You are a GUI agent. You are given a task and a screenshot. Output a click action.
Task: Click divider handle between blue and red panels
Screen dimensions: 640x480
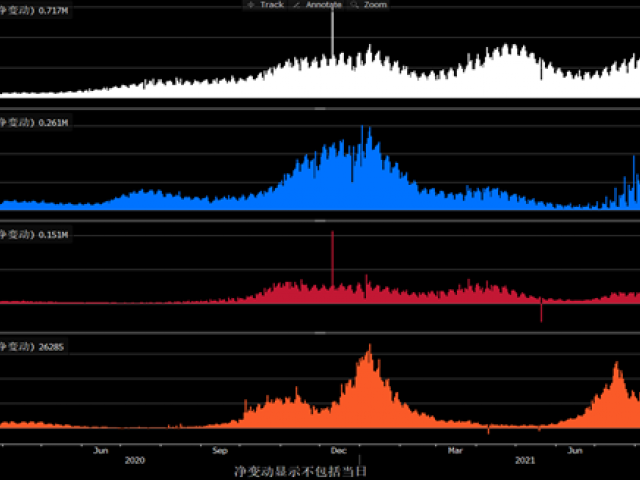pos(320,219)
